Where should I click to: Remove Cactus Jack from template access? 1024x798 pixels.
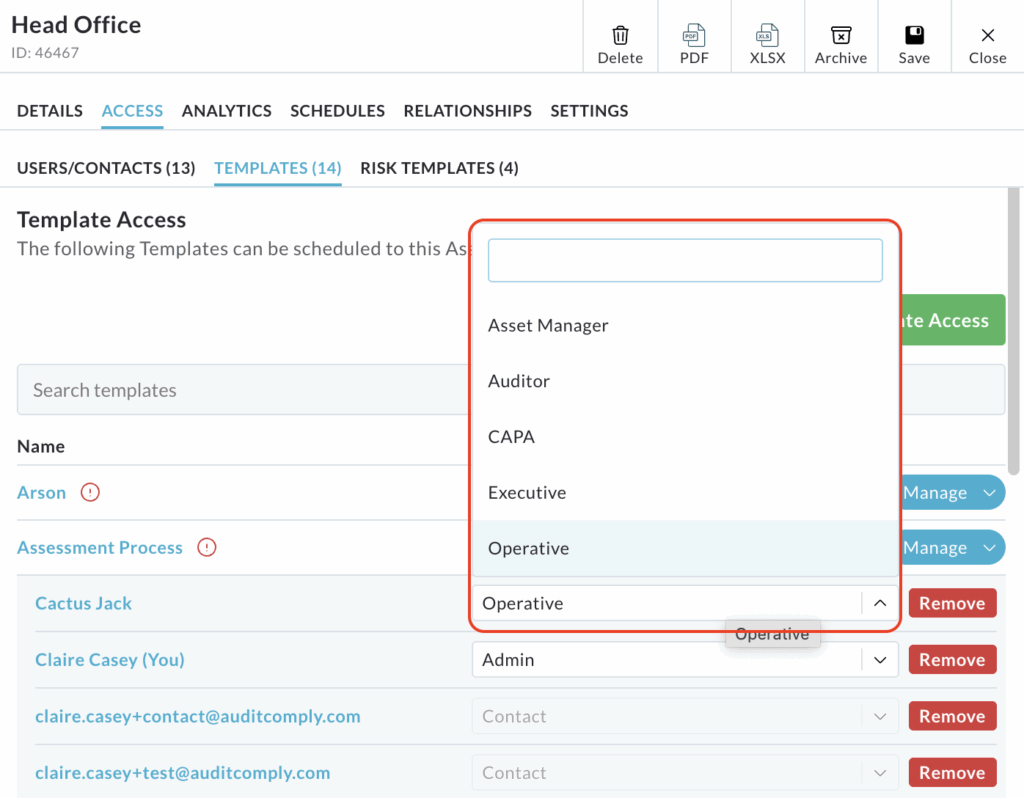[952, 603]
